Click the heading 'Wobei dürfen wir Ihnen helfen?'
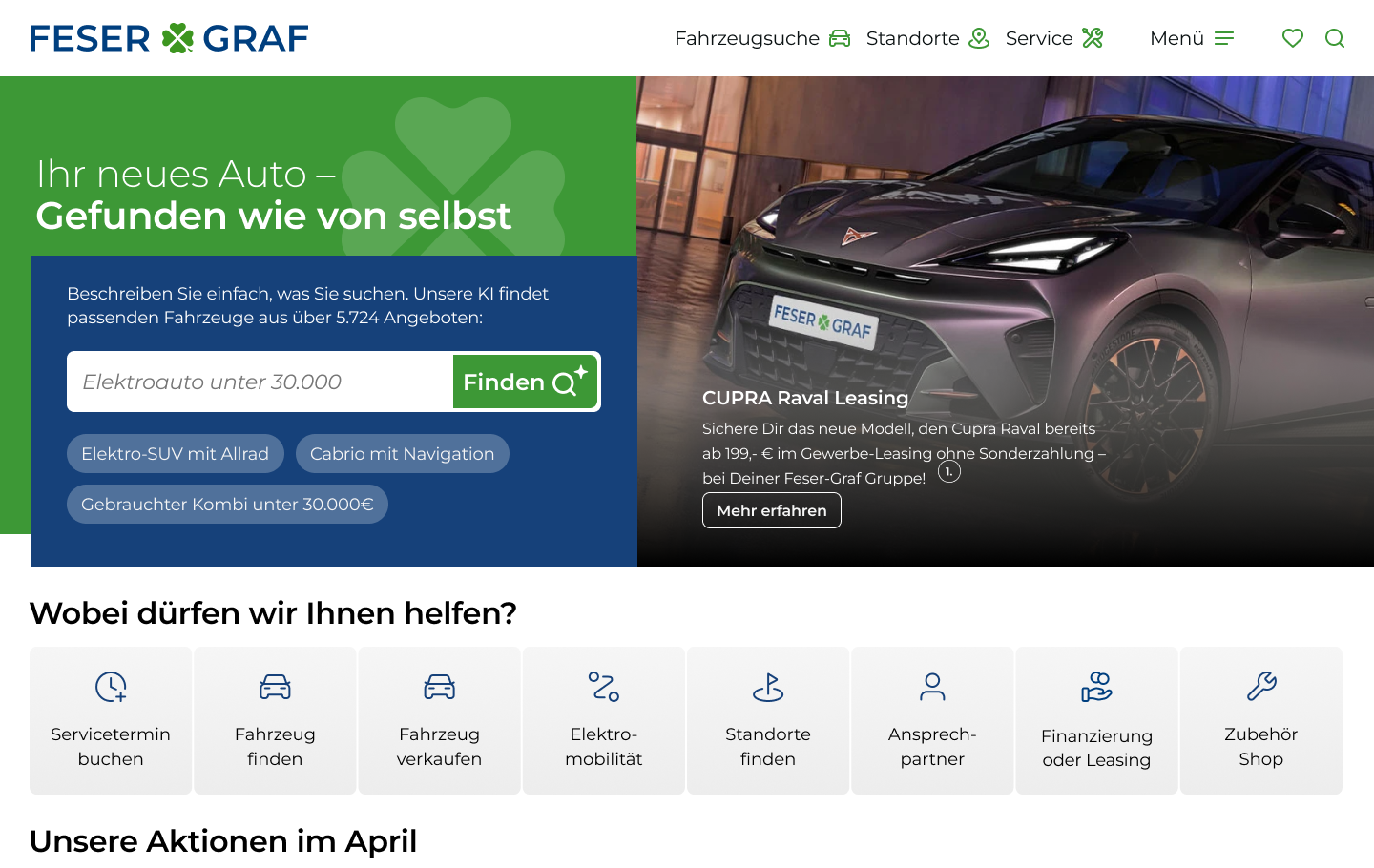The height and width of the screenshot is (868, 1374). [x=273, y=613]
